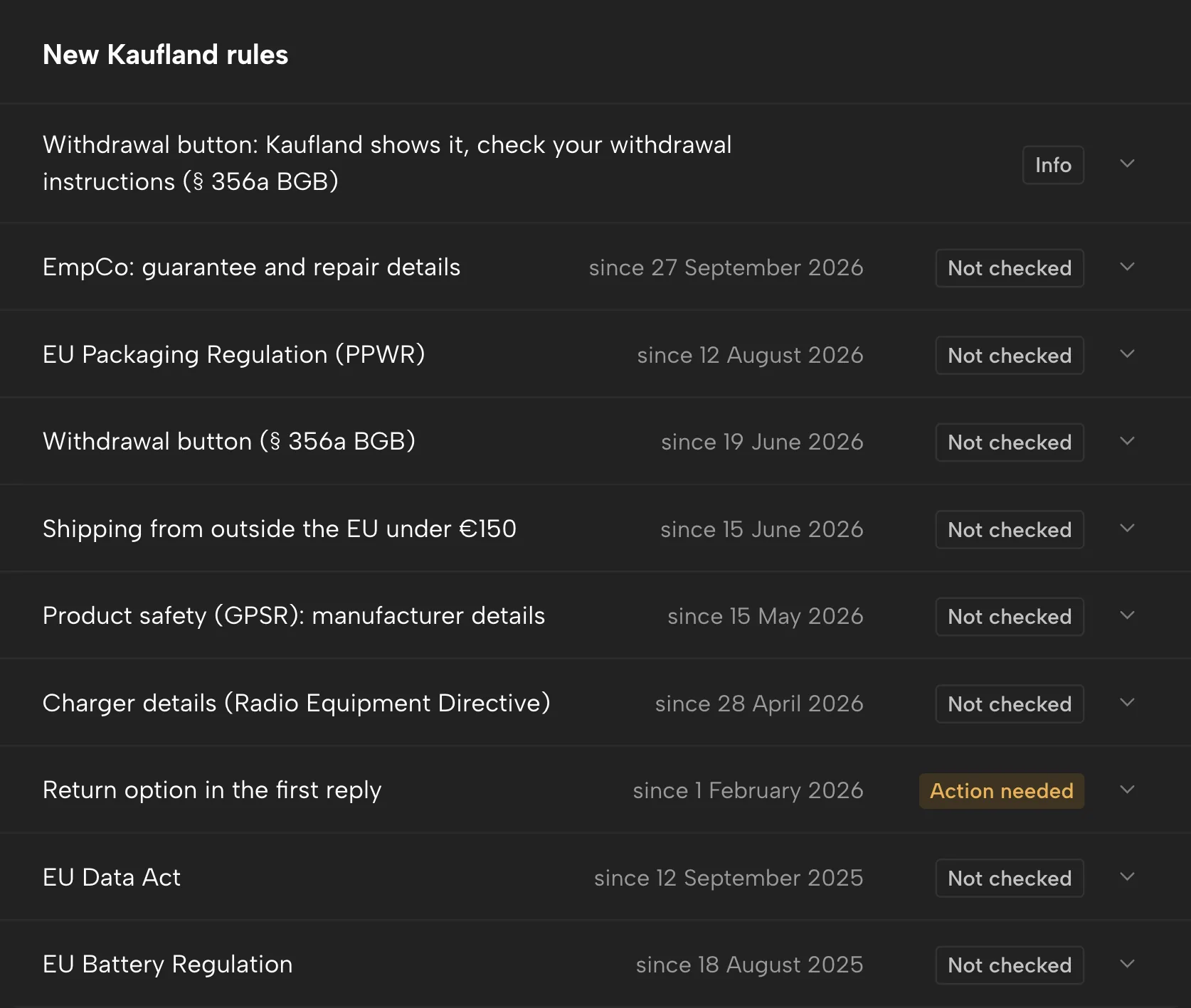Open the 'Withdrawal button (§ 356a BGB)' rule
Screen dimensions: 1191x1008
click(x=229, y=442)
